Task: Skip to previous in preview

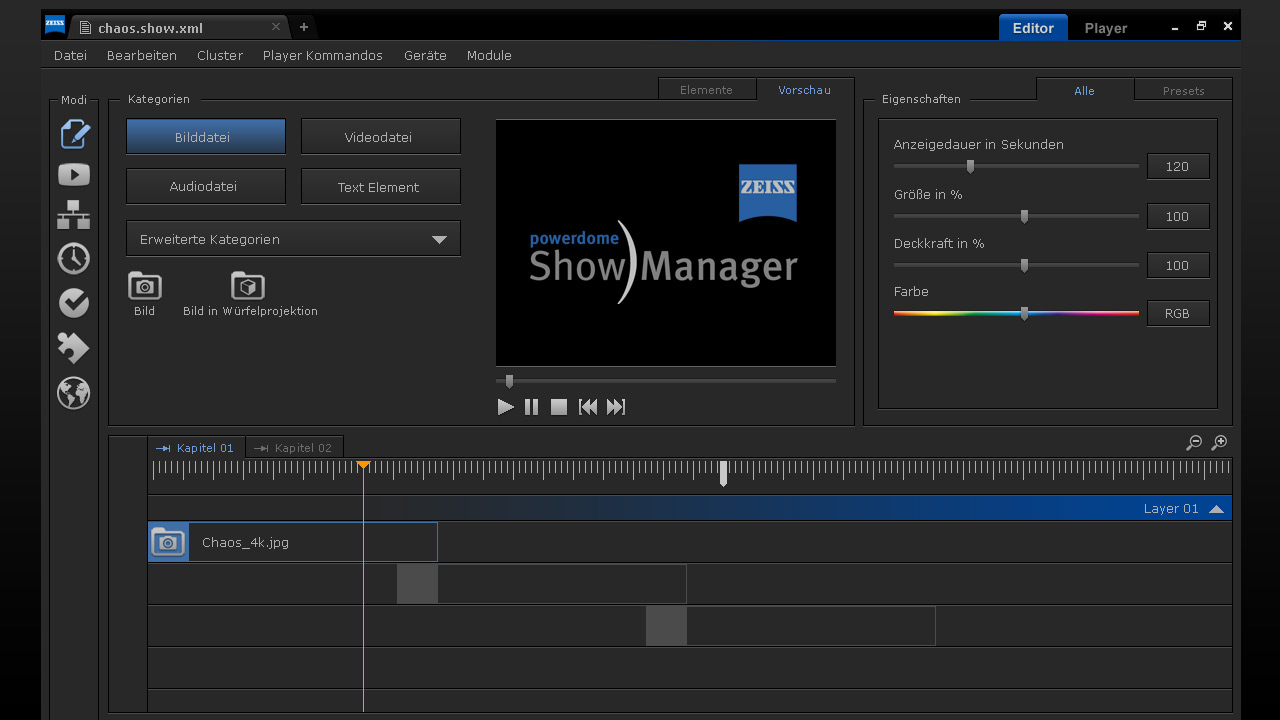Action: pyautogui.click(x=588, y=407)
